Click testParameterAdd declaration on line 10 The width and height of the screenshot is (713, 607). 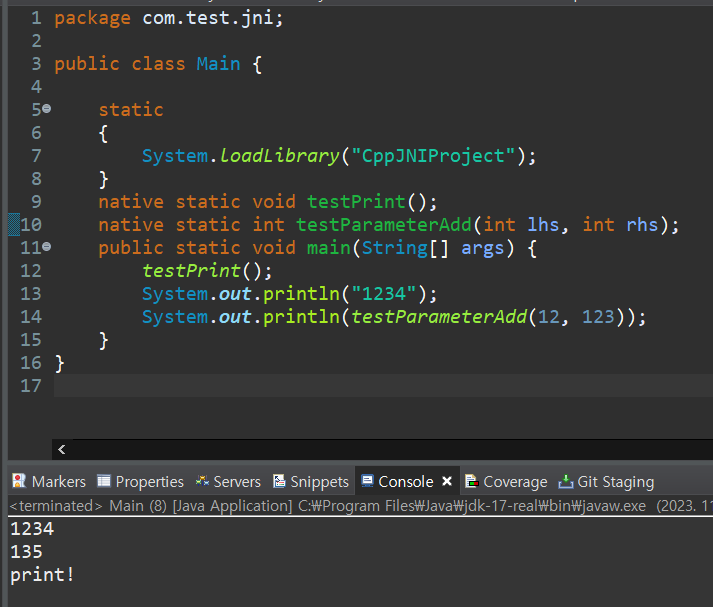pyautogui.click(x=384, y=225)
